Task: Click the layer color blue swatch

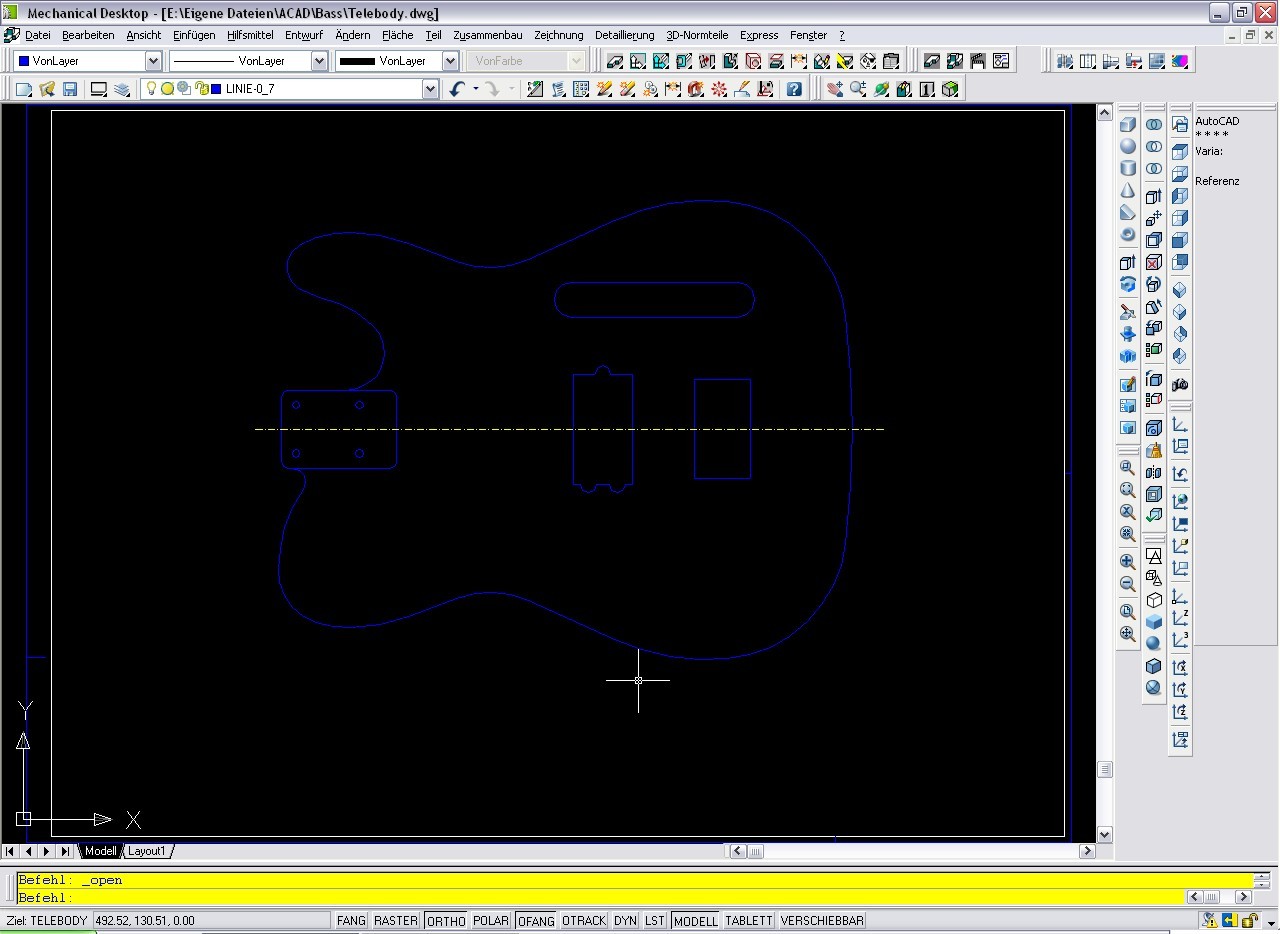Action: point(216,89)
